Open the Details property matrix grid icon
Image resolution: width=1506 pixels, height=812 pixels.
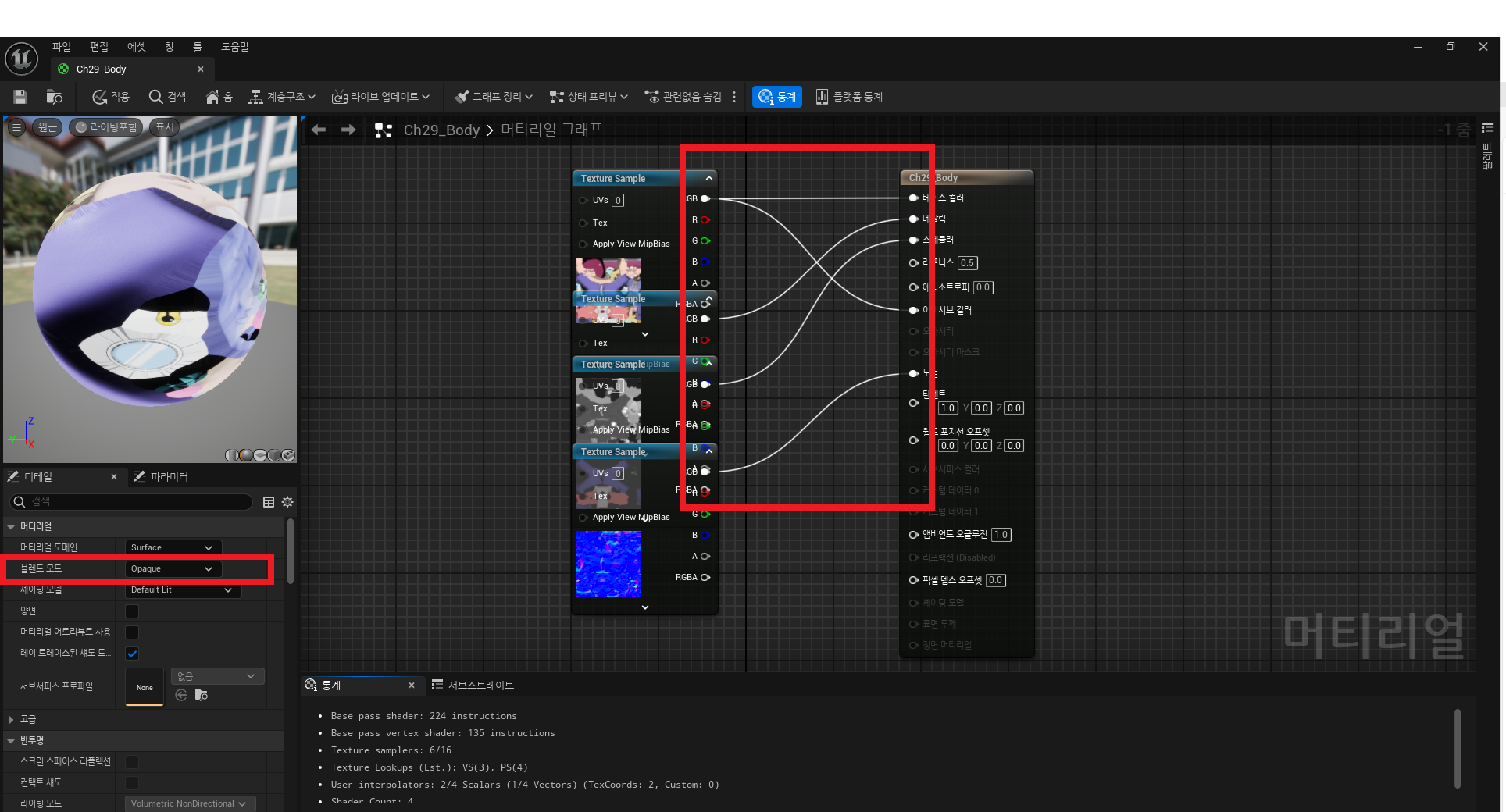[269, 502]
